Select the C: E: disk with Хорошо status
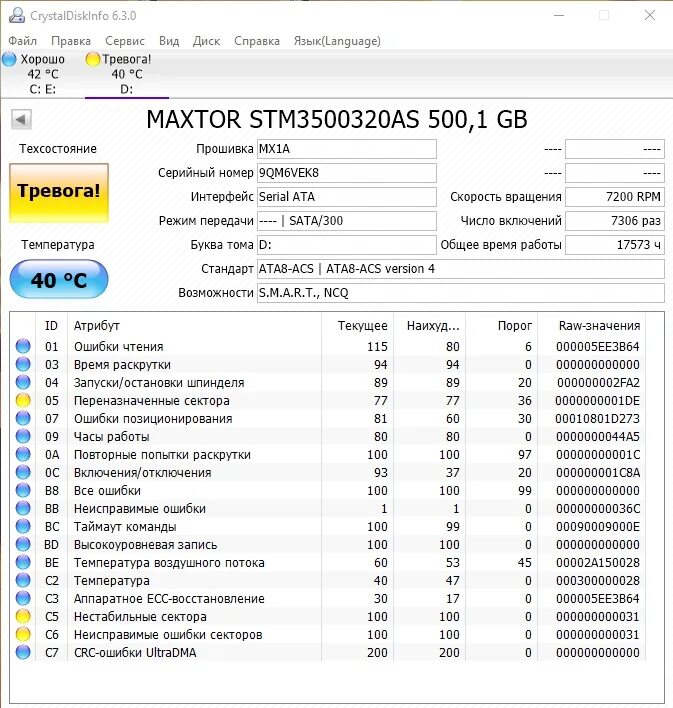Screen dimensions: 673x708 pos(42,74)
